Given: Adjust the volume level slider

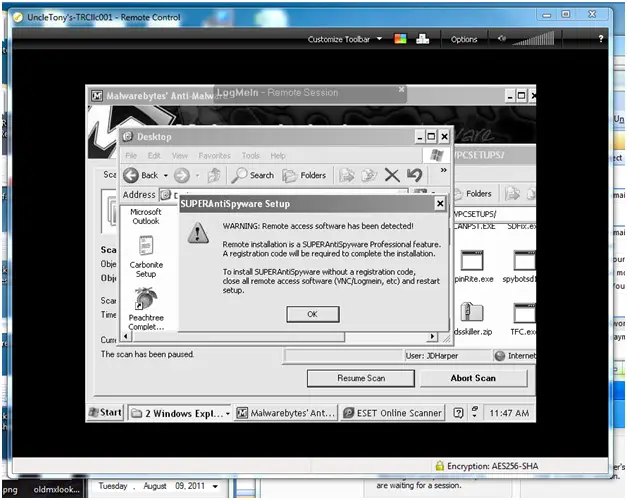Looking at the screenshot, I should click(533, 38).
